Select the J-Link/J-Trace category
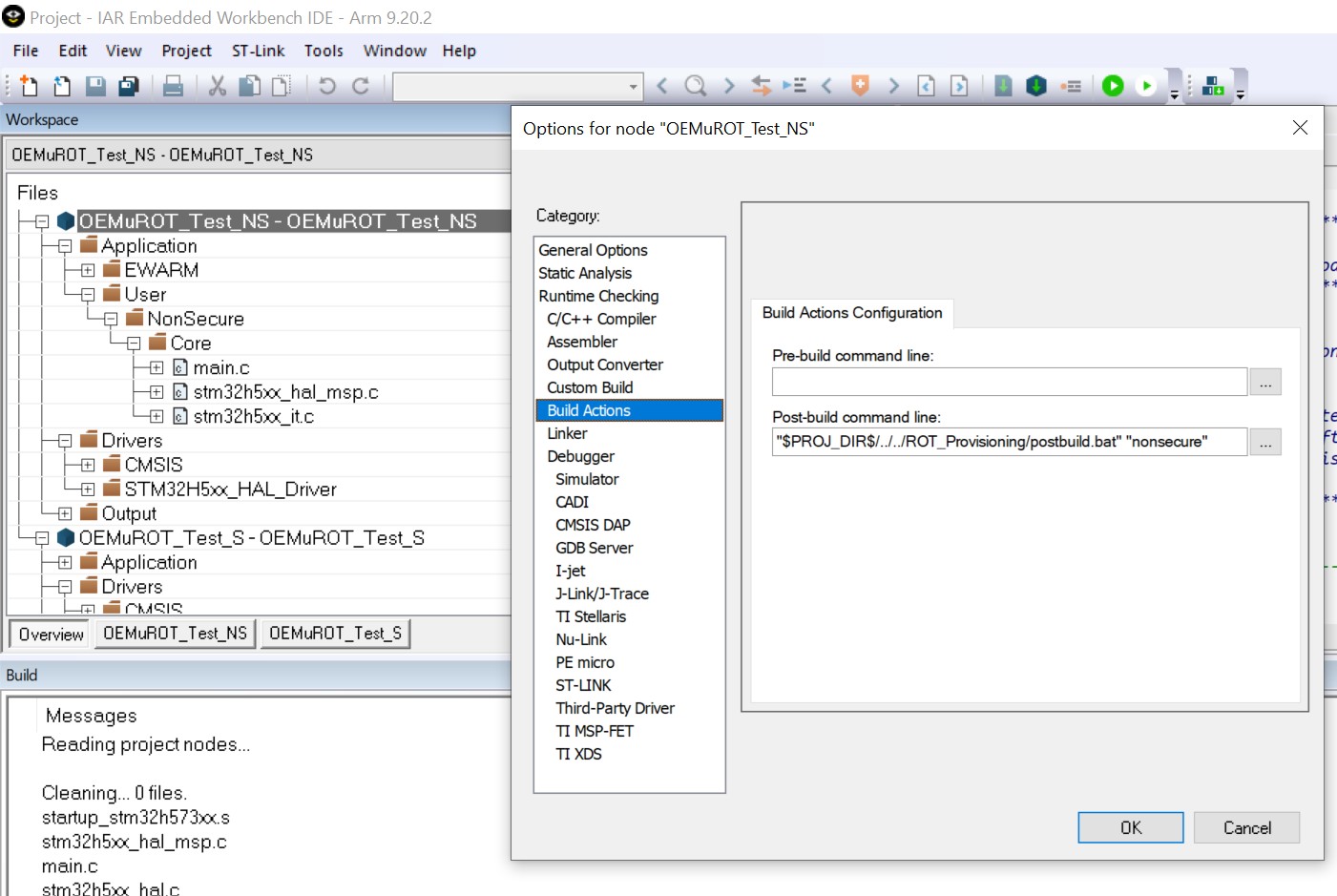This screenshot has width=1337, height=896. [602, 594]
